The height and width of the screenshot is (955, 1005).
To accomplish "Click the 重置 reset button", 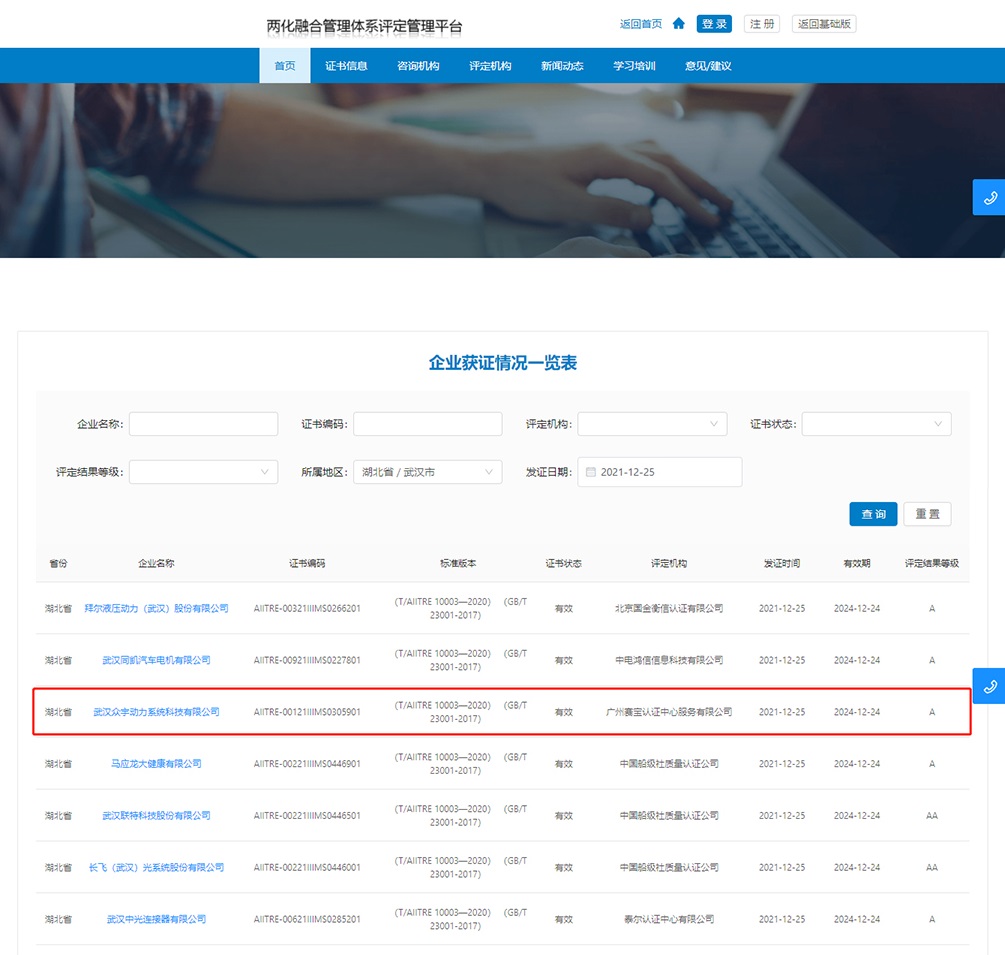I will (x=927, y=514).
